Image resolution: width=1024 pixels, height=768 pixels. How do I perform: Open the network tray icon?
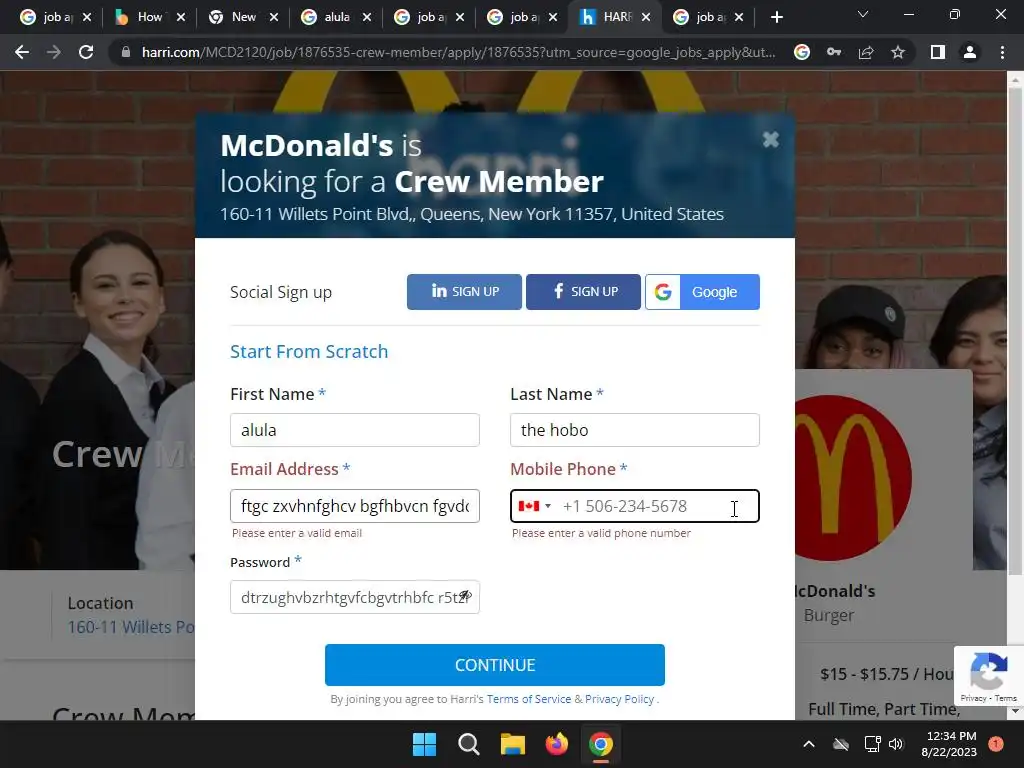click(x=872, y=744)
